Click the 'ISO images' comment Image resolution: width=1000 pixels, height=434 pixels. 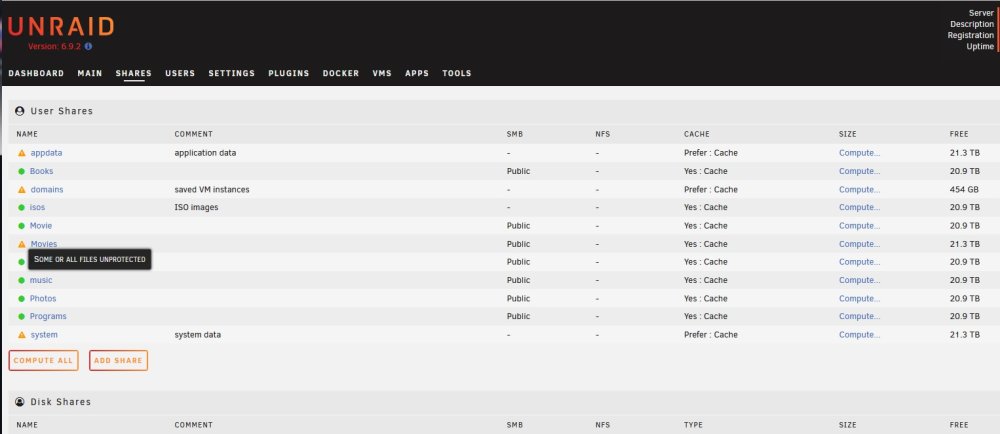[x=196, y=208]
